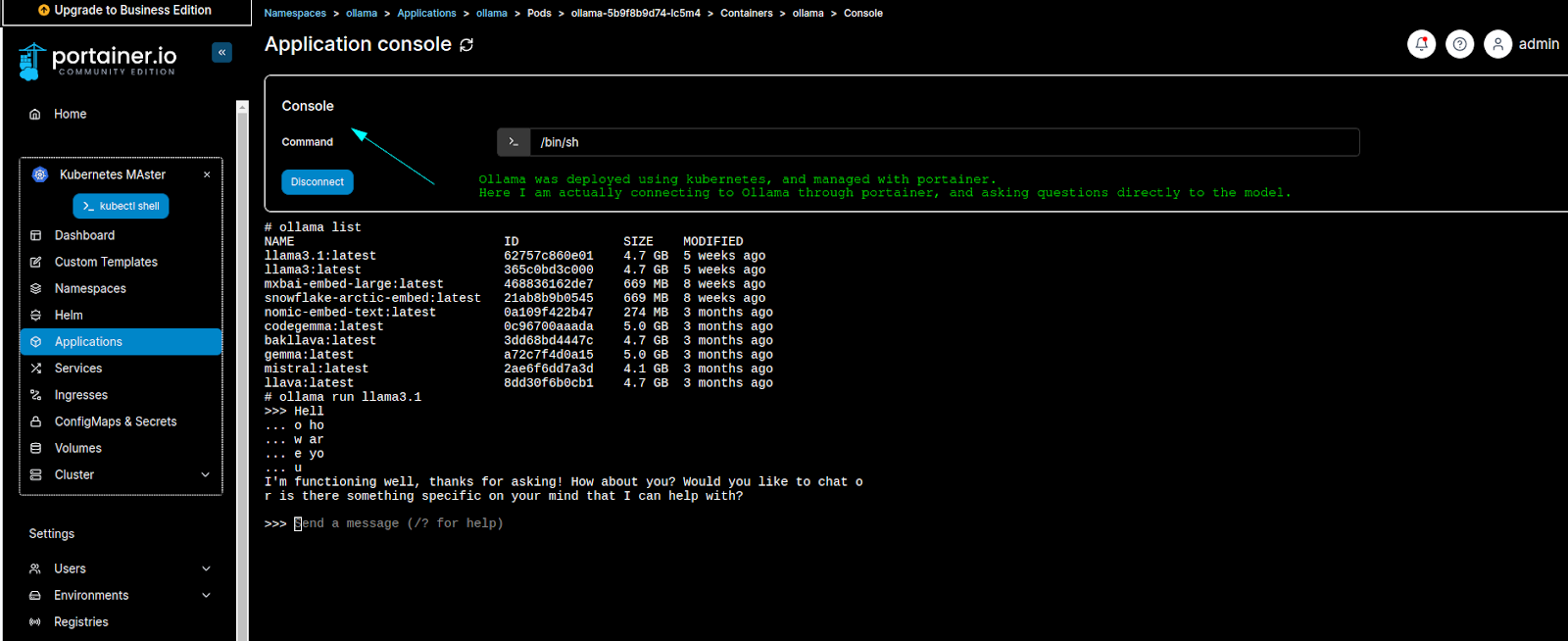
Task: Click the Pods breadcrumb
Action: [539, 14]
